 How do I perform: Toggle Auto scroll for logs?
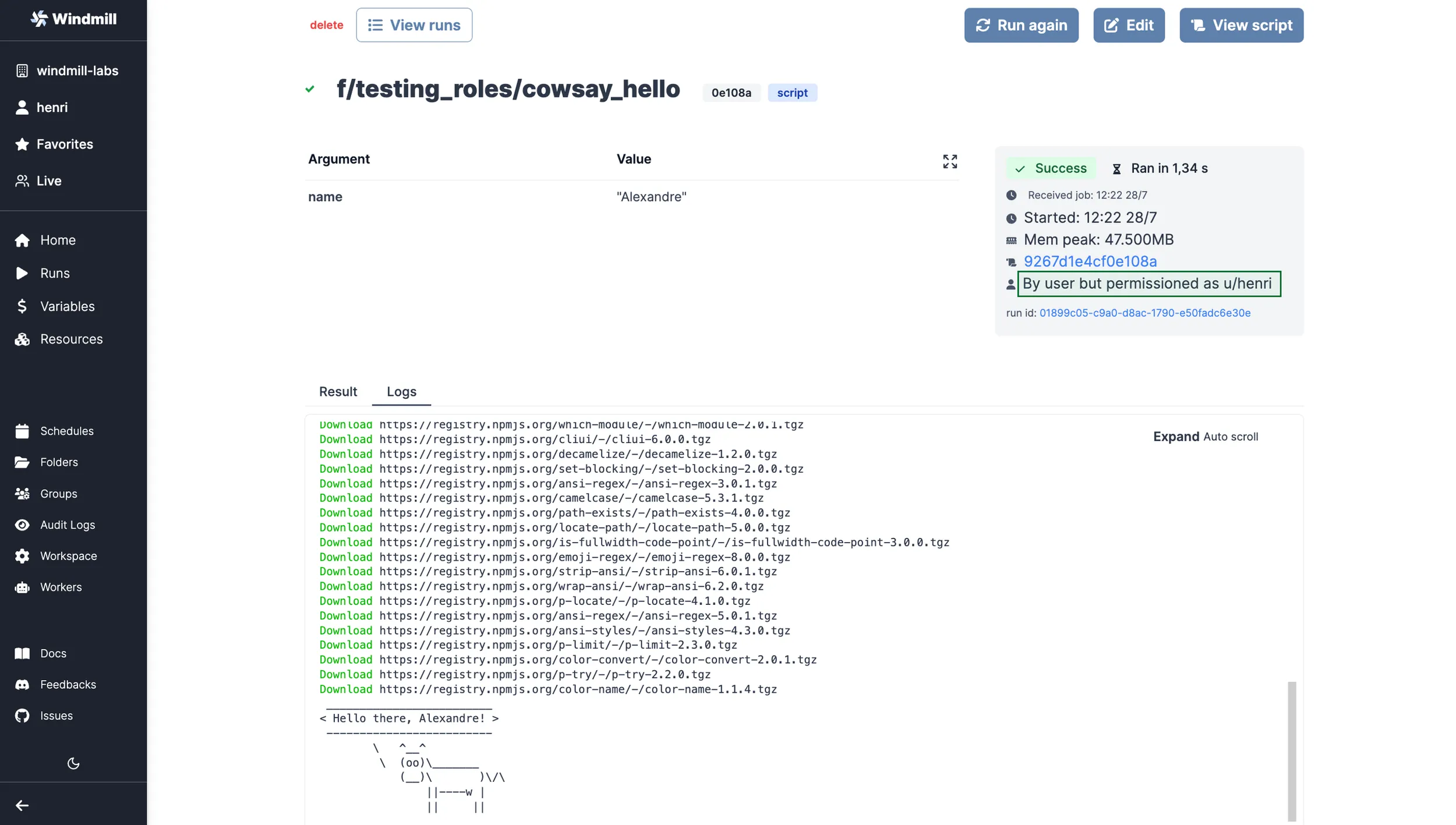(1230, 437)
